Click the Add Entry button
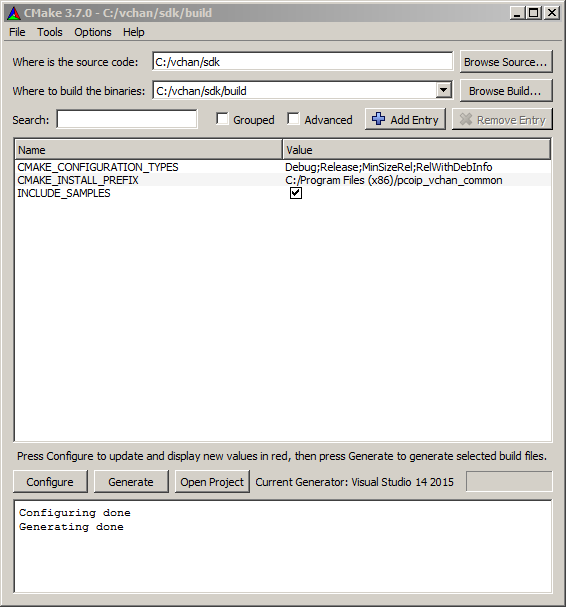The width and height of the screenshot is (566, 608). pos(405,119)
